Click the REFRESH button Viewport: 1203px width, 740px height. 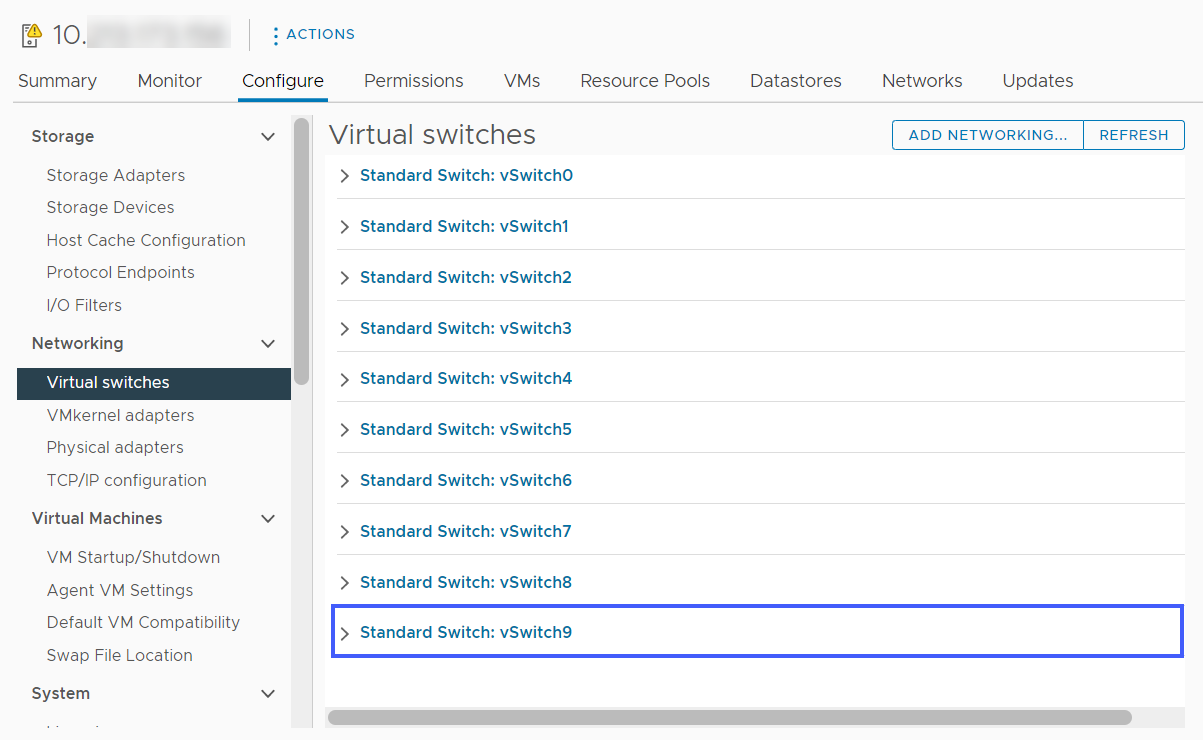coord(1134,135)
